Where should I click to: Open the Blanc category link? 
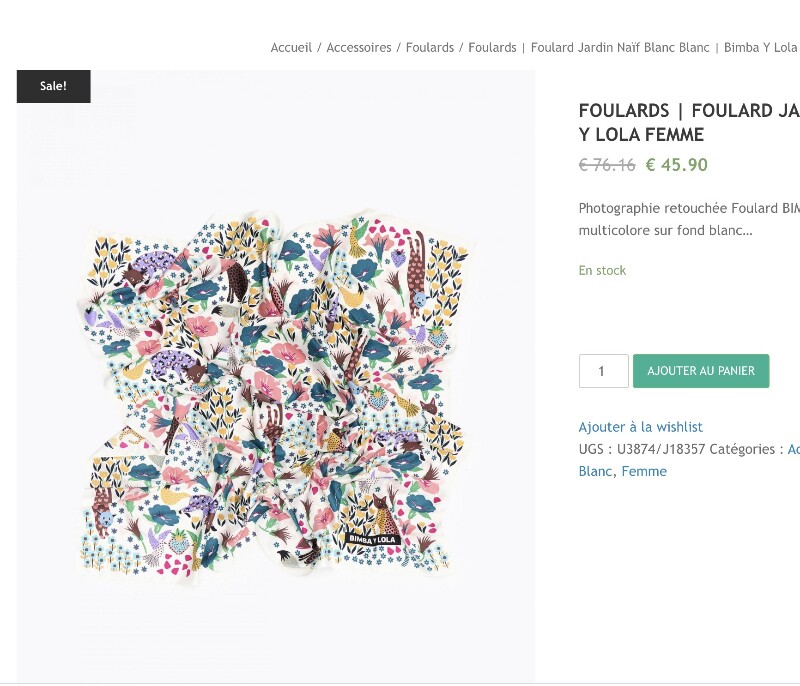595,471
